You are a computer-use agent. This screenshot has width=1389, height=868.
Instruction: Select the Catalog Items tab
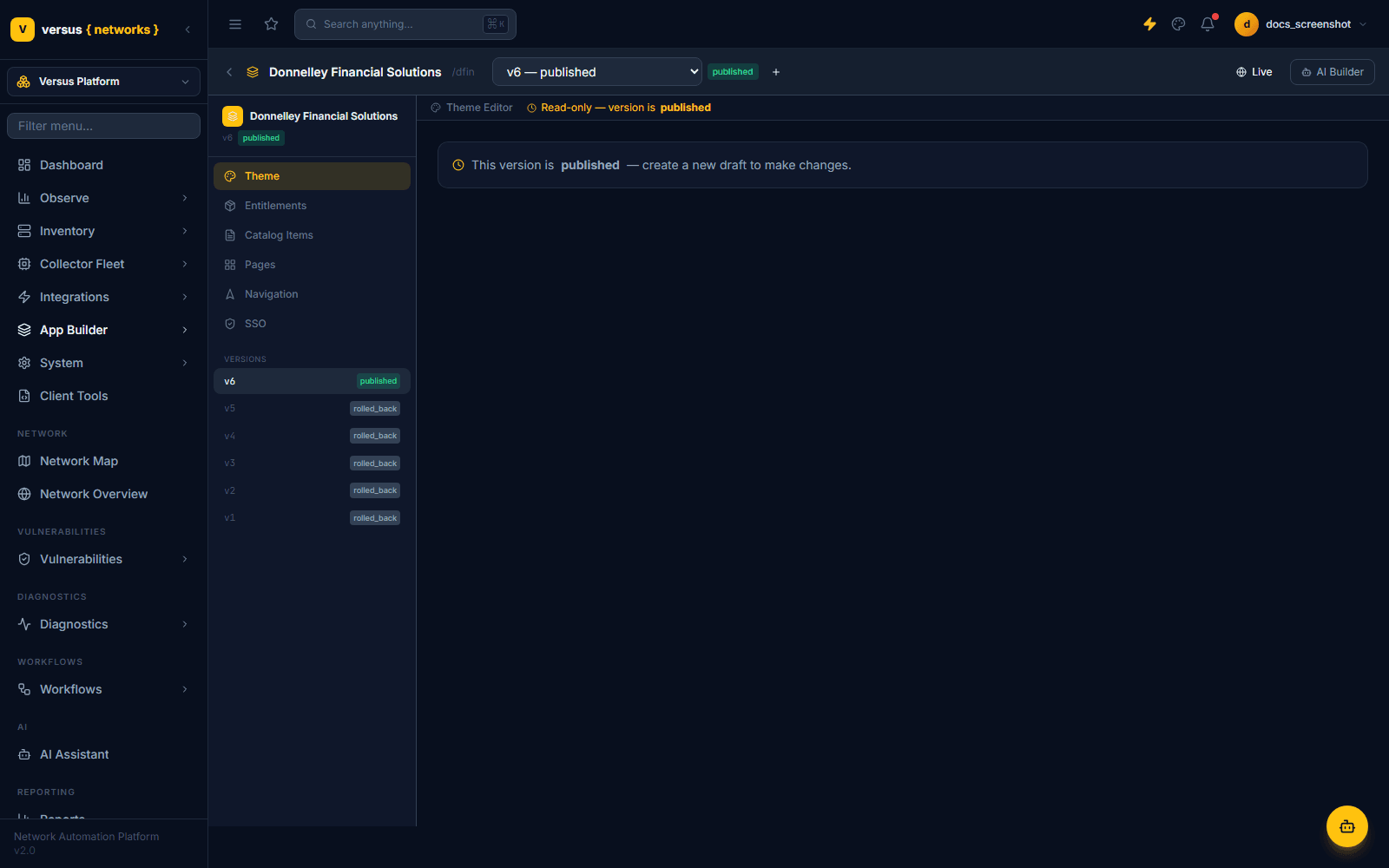pyautogui.click(x=312, y=235)
